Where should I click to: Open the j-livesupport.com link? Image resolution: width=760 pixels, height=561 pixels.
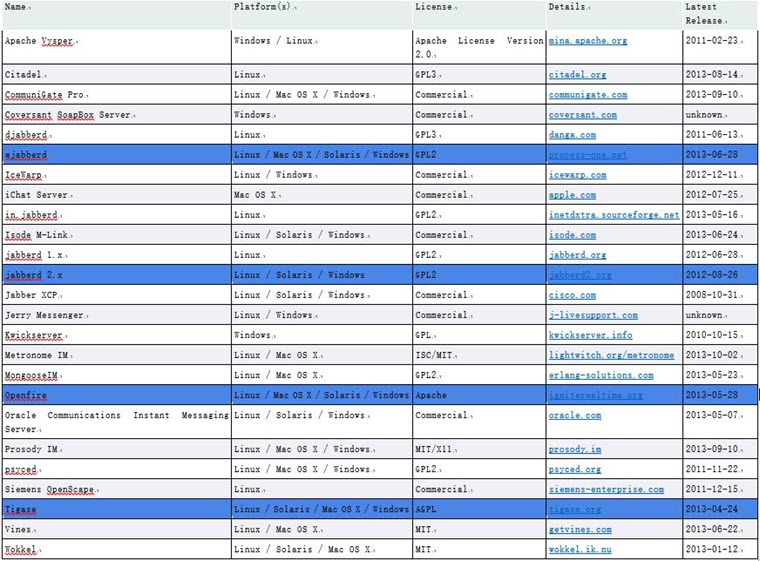click(593, 315)
